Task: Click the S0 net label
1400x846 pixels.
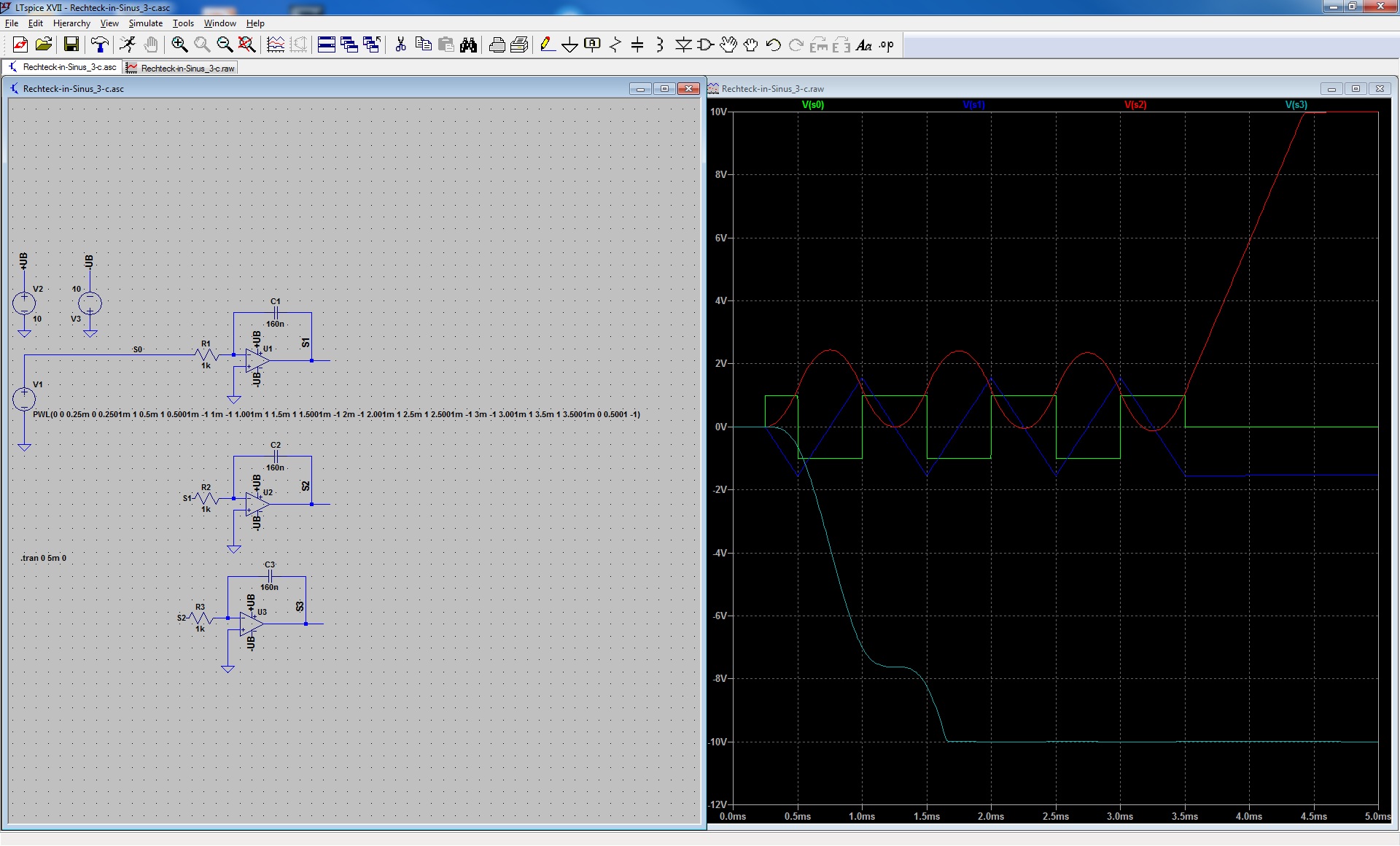Action: click(x=138, y=349)
